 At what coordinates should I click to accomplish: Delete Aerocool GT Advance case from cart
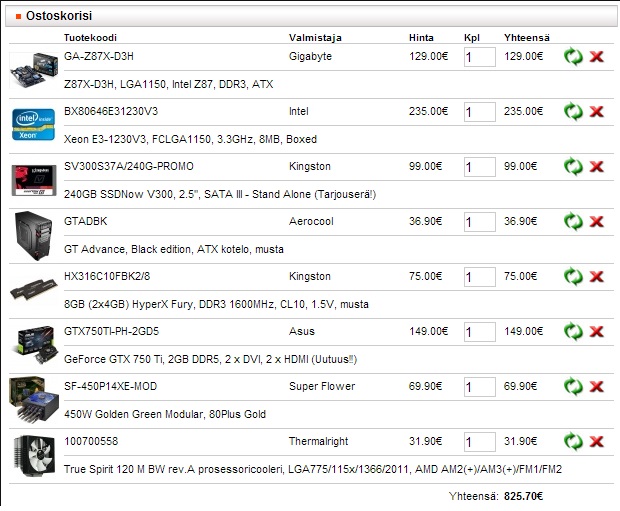click(x=596, y=221)
